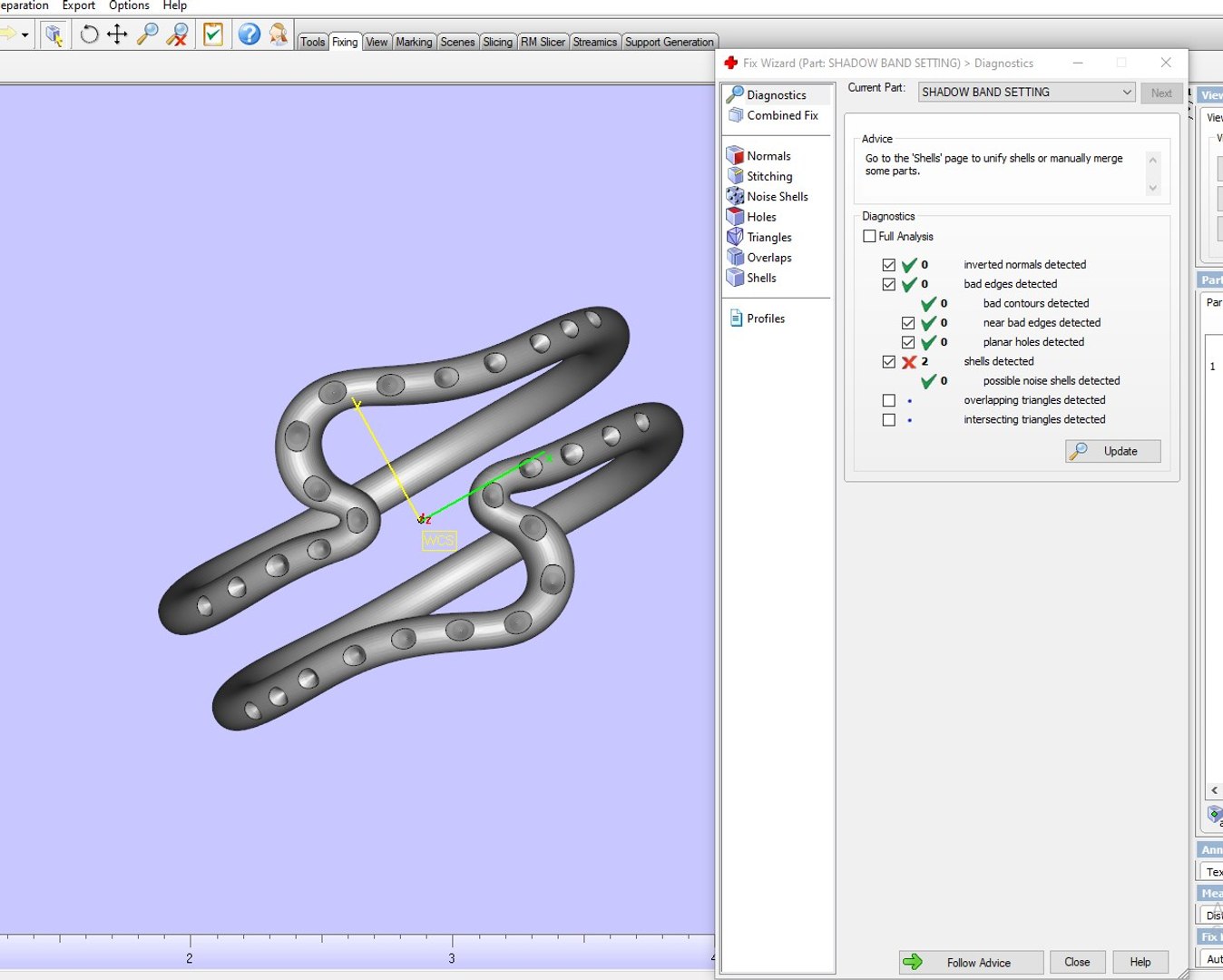Click the Follow Advice button
Screen dimensions: 1223x980
(x=971, y=962)
